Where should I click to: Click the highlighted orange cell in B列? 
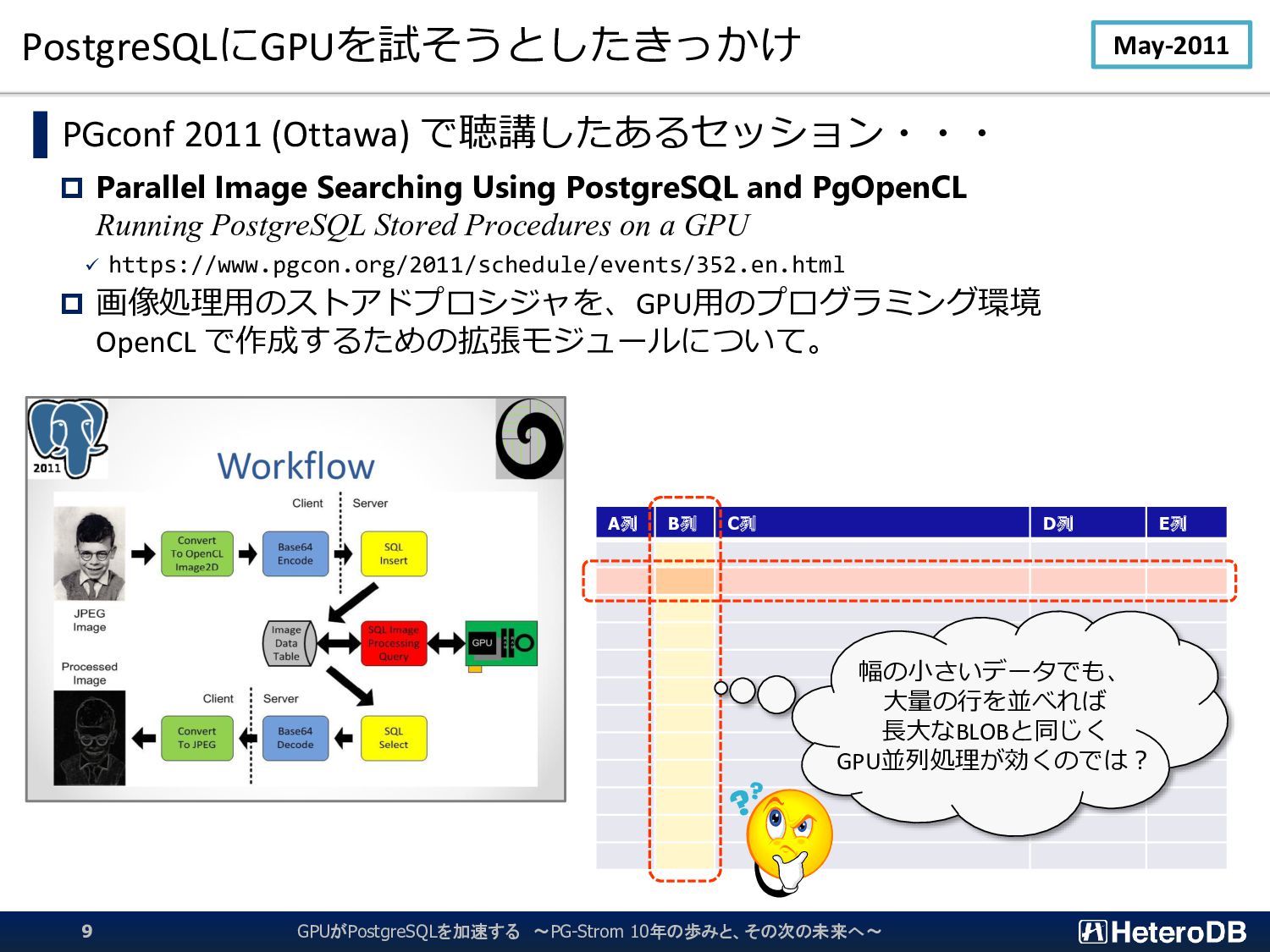685,581
